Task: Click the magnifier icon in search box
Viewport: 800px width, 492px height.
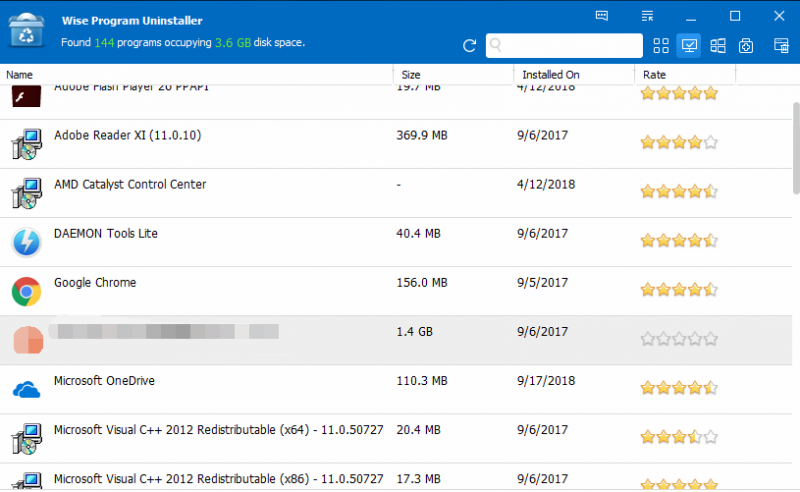Action: pos(495,45)
